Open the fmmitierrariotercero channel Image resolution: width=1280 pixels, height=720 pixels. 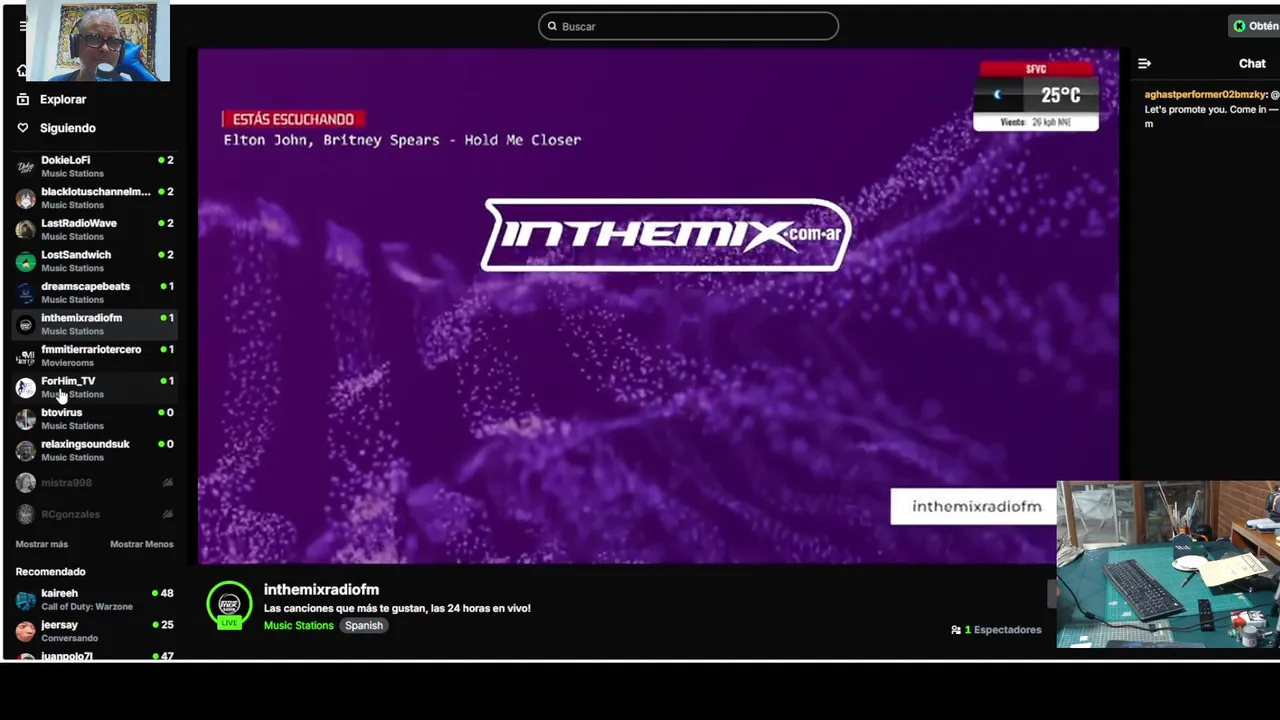[95, 355]
